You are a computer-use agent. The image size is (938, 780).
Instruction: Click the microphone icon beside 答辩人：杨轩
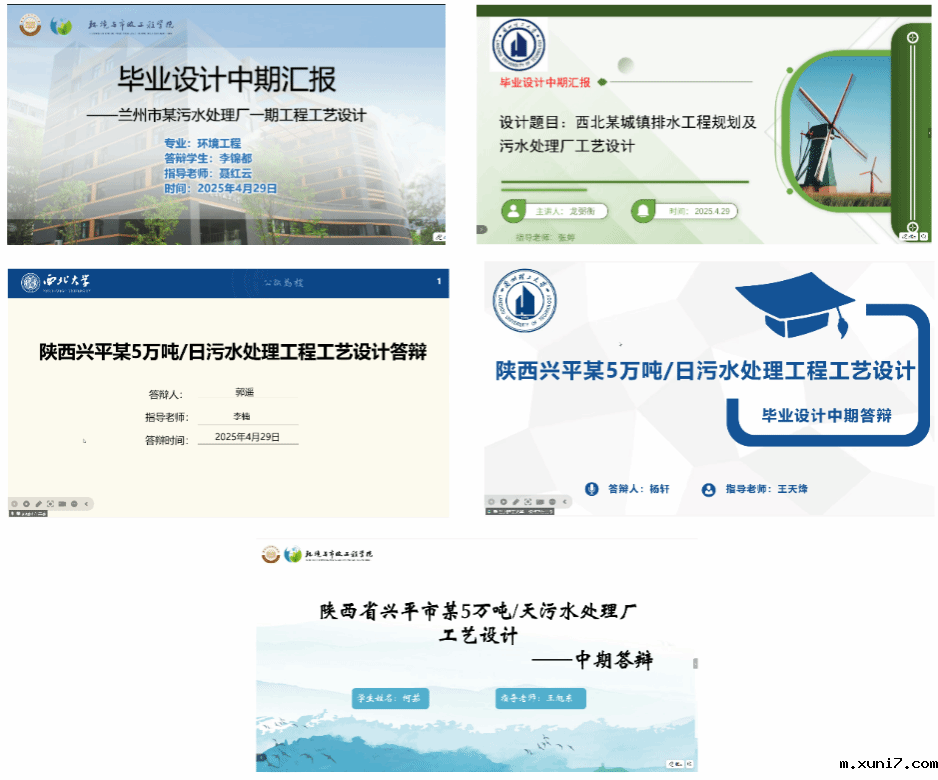[591, 489]
